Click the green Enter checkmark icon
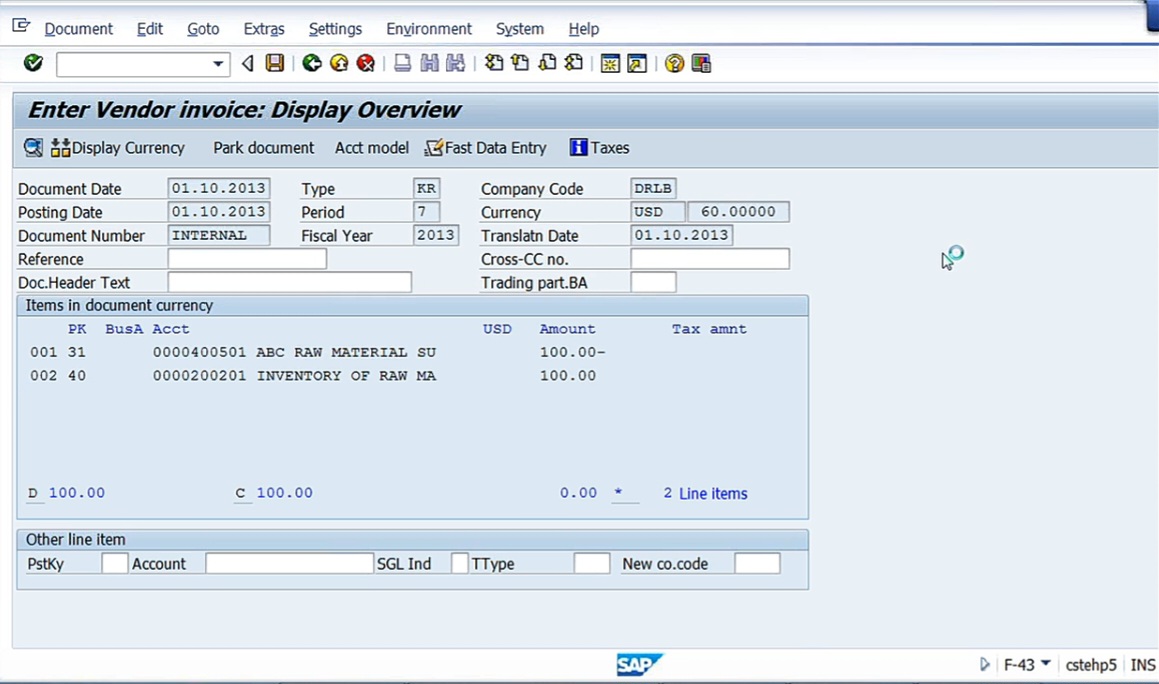This screenshot has height=684, width=1159. point(33,64)
